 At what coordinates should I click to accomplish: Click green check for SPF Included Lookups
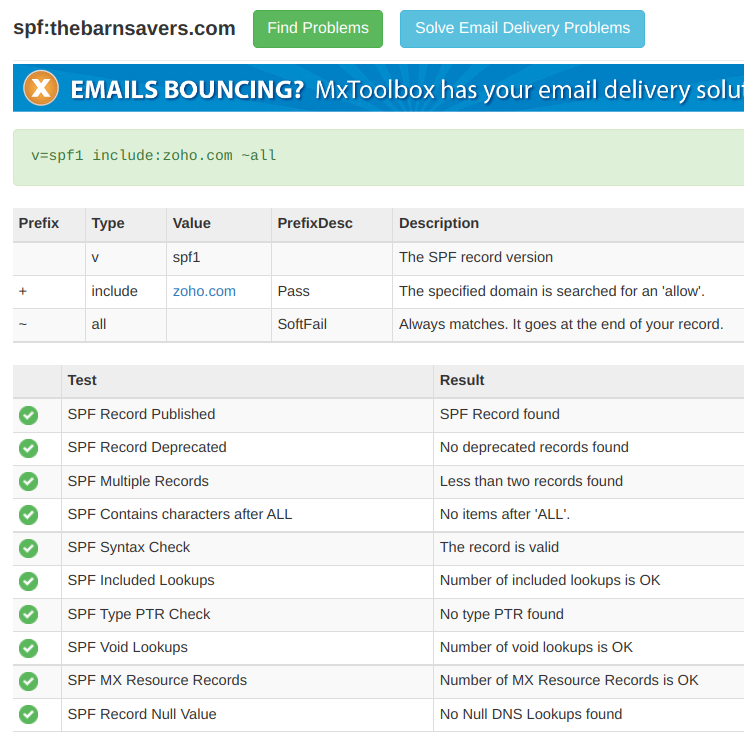click(29, 581)
